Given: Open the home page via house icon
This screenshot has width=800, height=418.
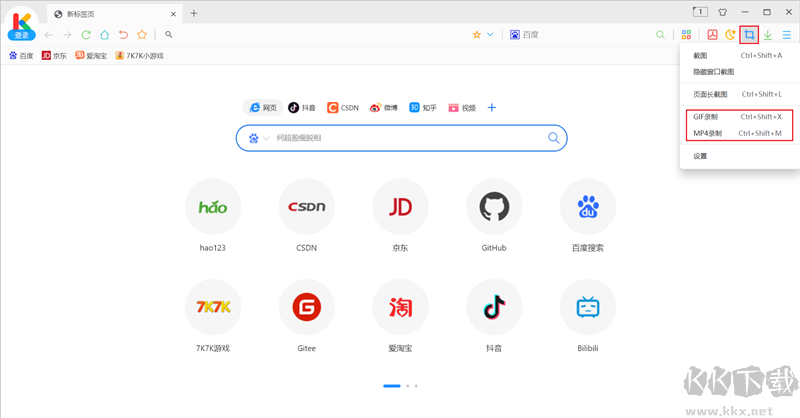Looking at the screenshot, I should (x=105, y=35).
